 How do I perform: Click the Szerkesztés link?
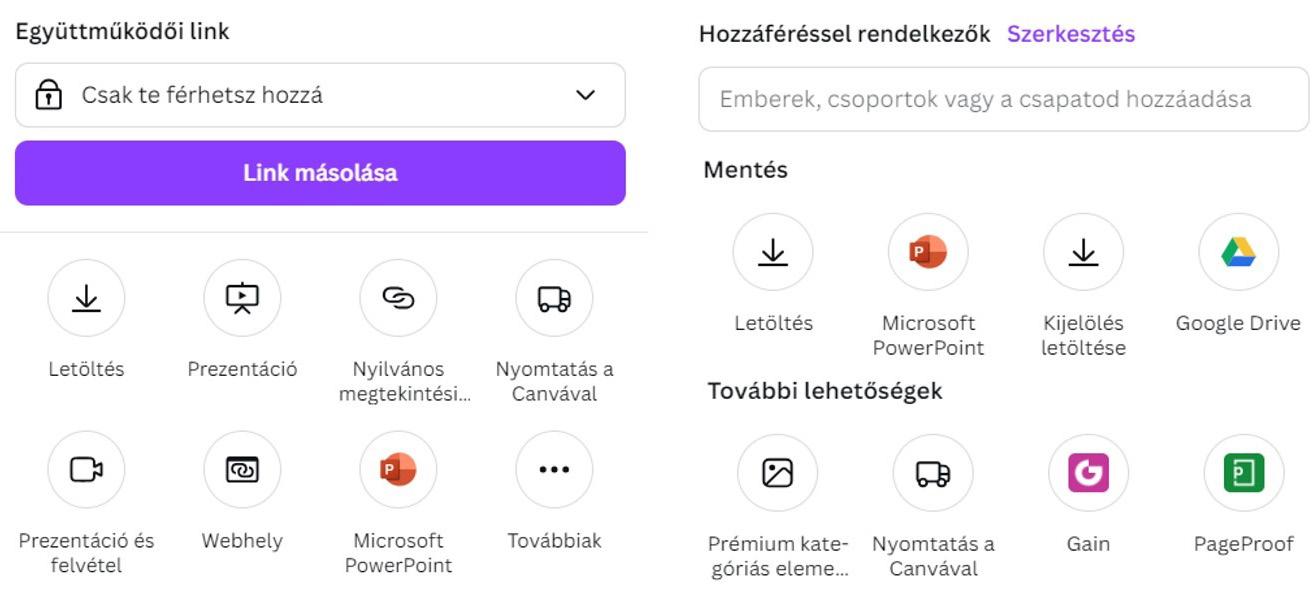coord(1070,34)
